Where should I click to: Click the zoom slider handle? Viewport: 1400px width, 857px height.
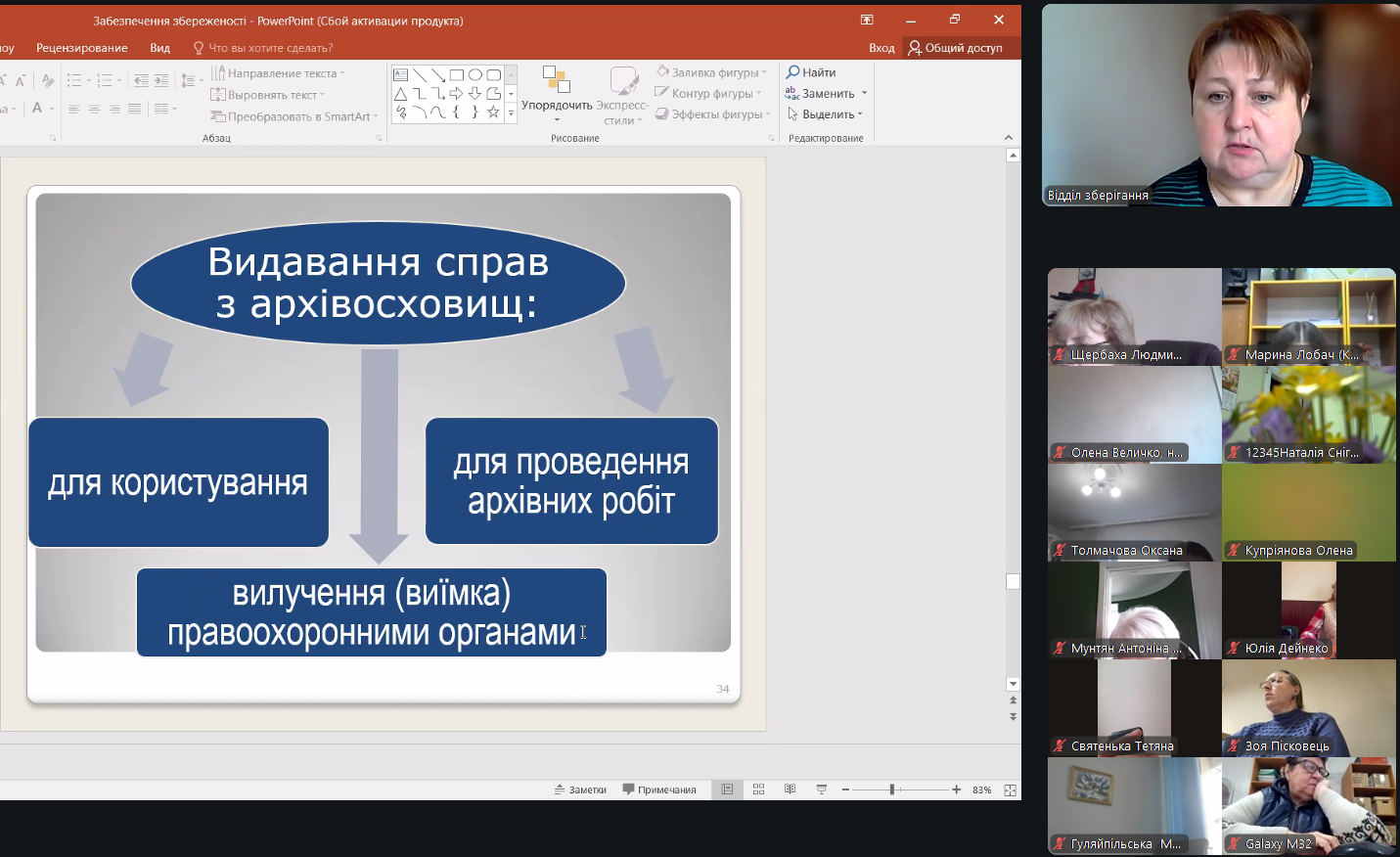tap(892, 789)
